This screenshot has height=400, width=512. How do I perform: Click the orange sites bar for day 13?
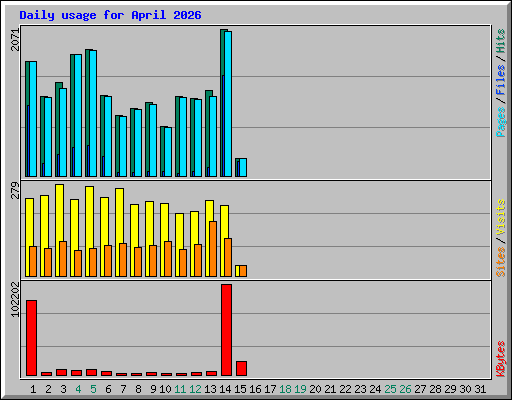pyautogui.click(x=213, y=249)
